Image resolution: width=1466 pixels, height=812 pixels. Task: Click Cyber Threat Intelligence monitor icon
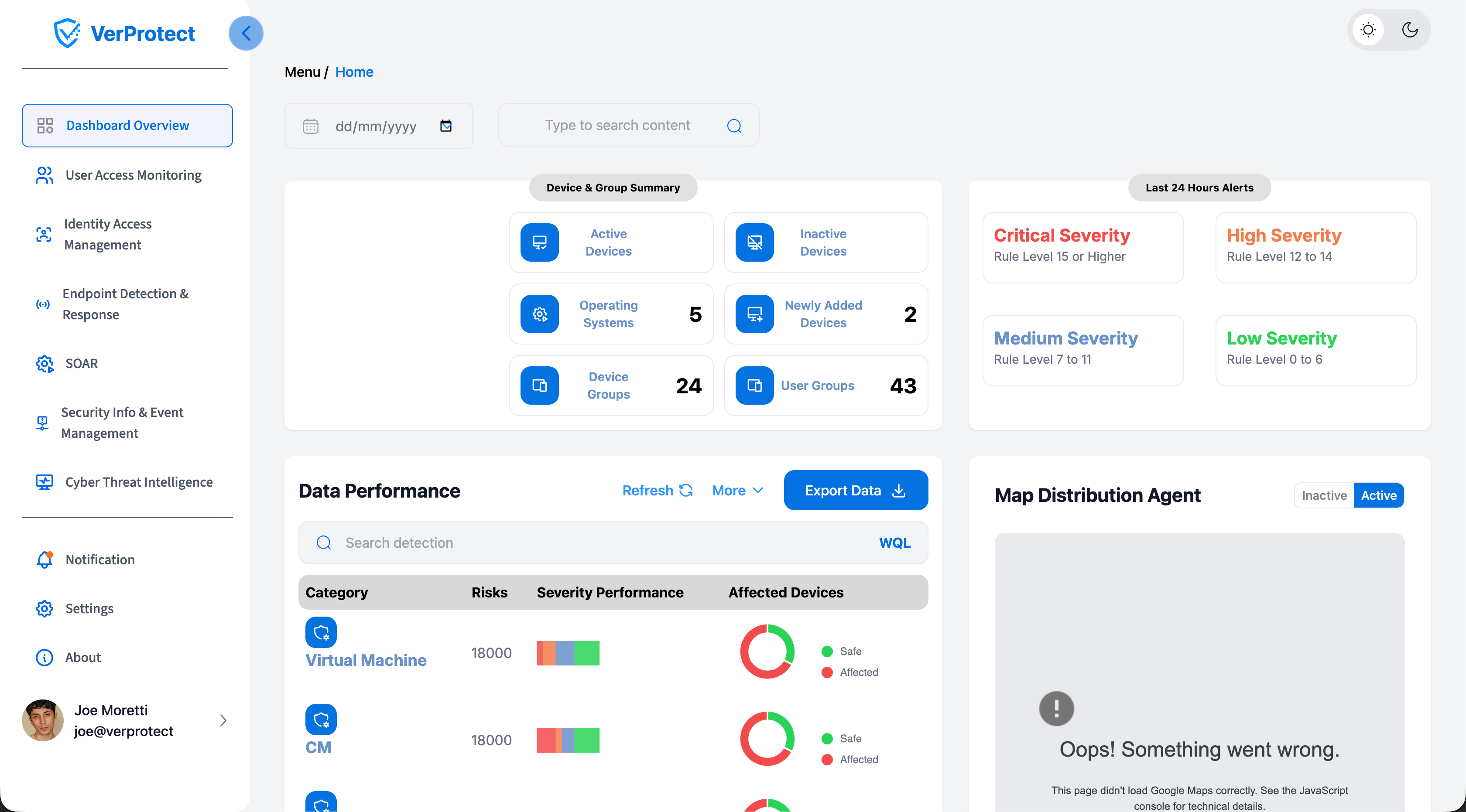[x=45, y=482]
